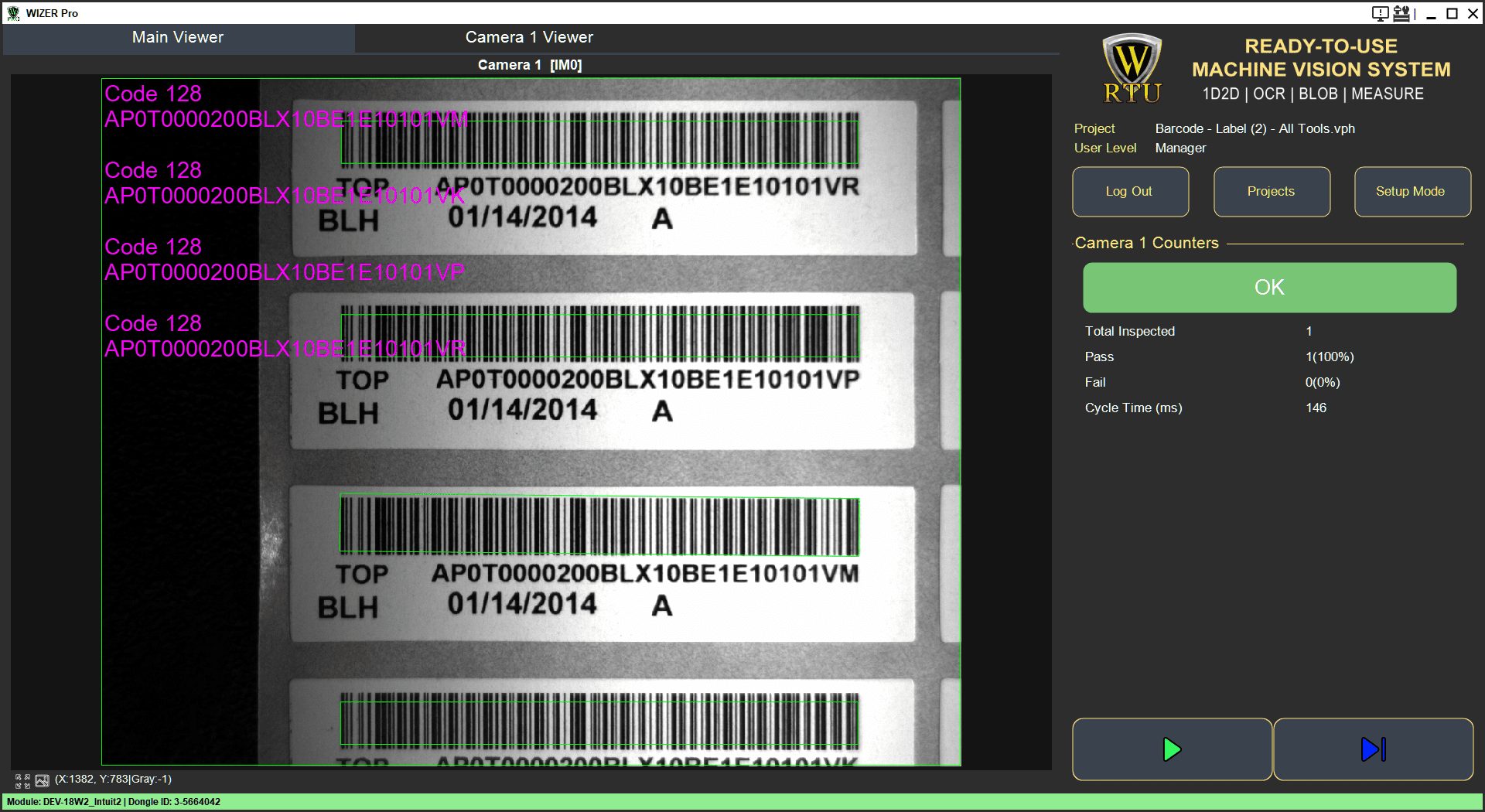This screenshot has height=812, width=1485.
Task: Click the decoded result overlay ending in '10101VP'
Action: [285, 272]
